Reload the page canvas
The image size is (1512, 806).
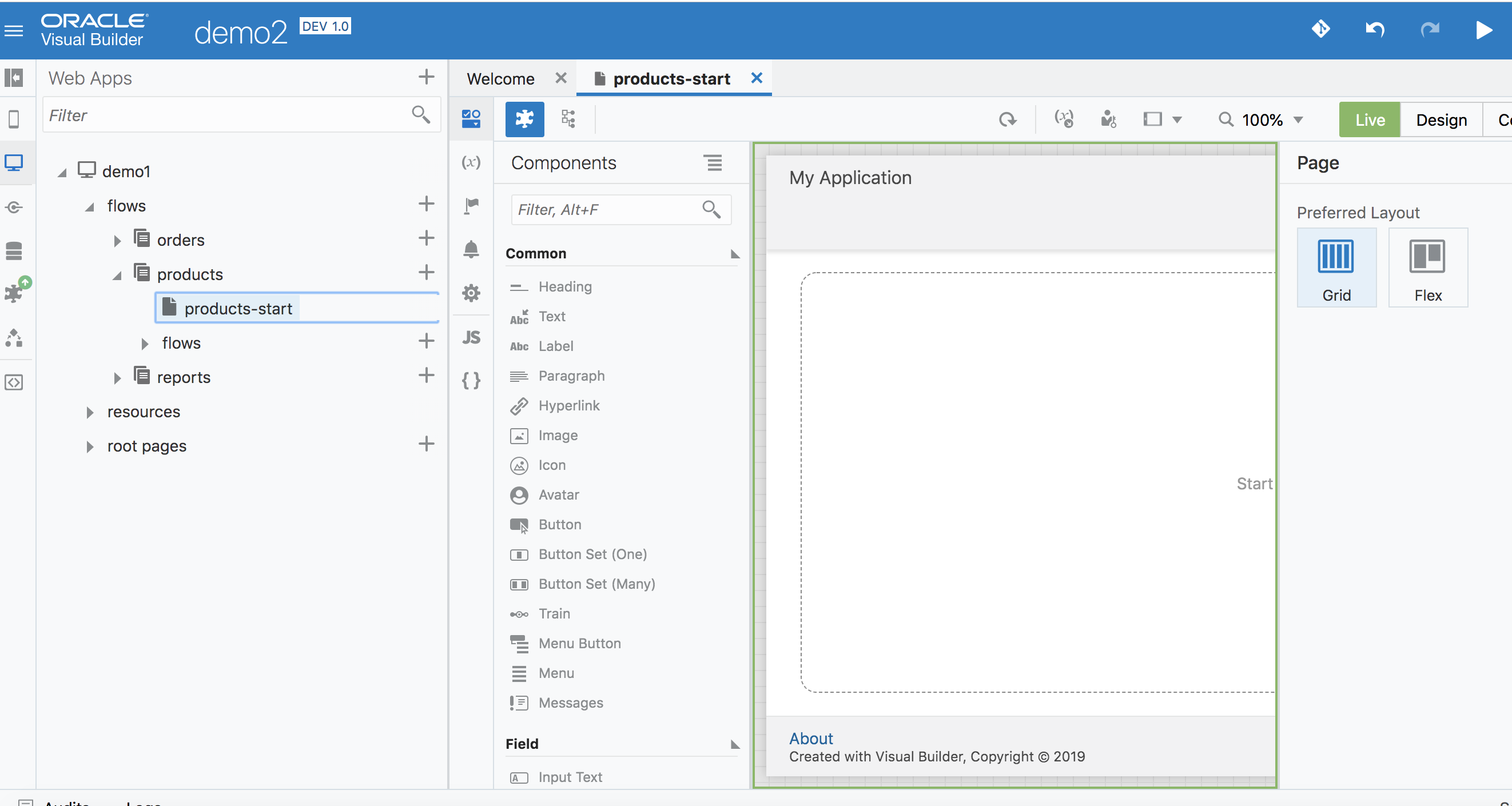pyautogui.click(x=1007, y=119)
